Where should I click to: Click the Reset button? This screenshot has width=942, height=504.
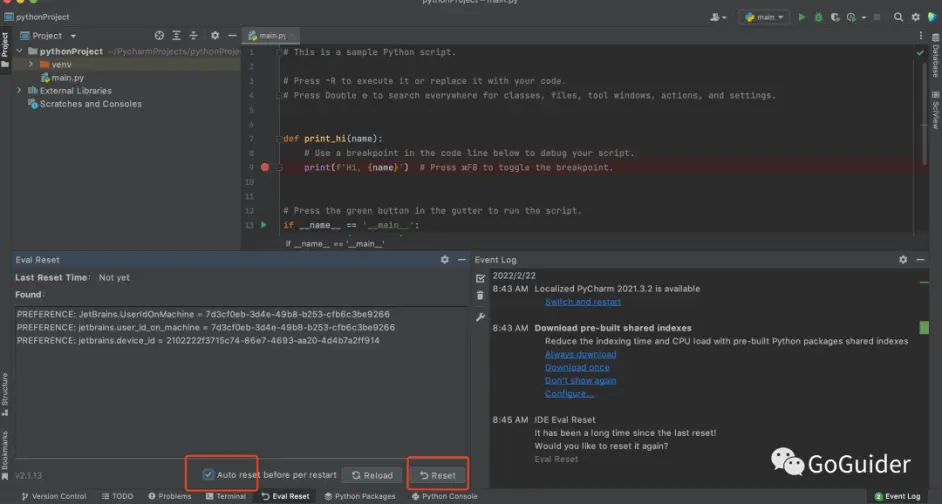tap(437, 475)
